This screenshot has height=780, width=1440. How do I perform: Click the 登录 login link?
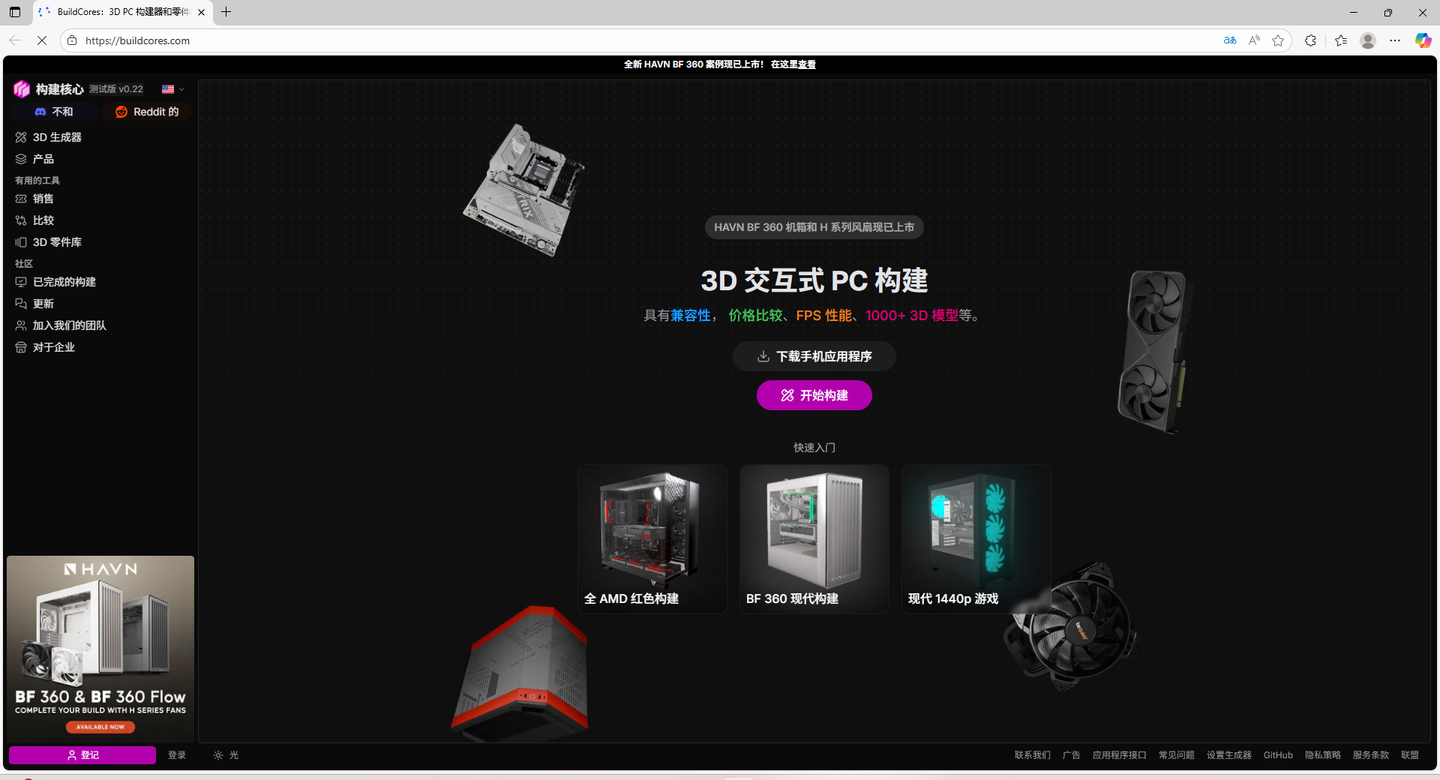pyautogui.click(x=177, y=755)
